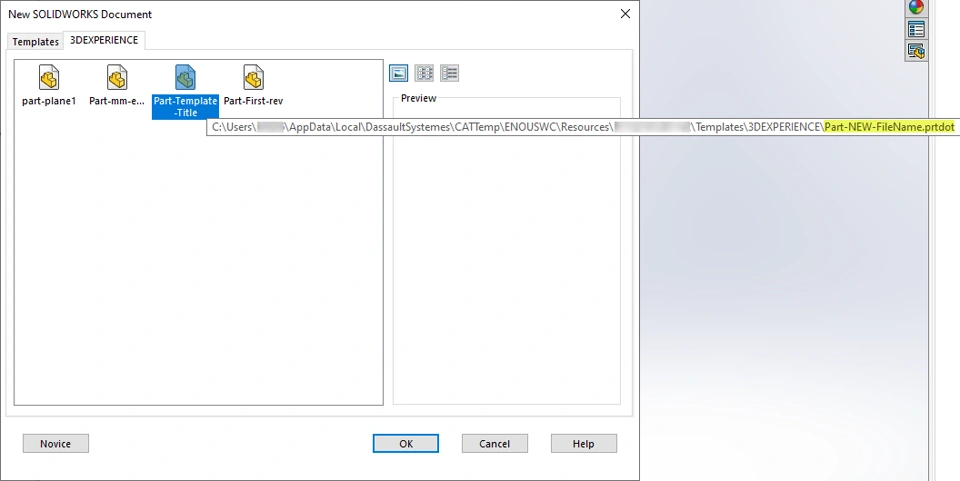960x481 pixels.
Task: Select the 3DEXPERIENCE tab
Action: click(x=104, y=40)
